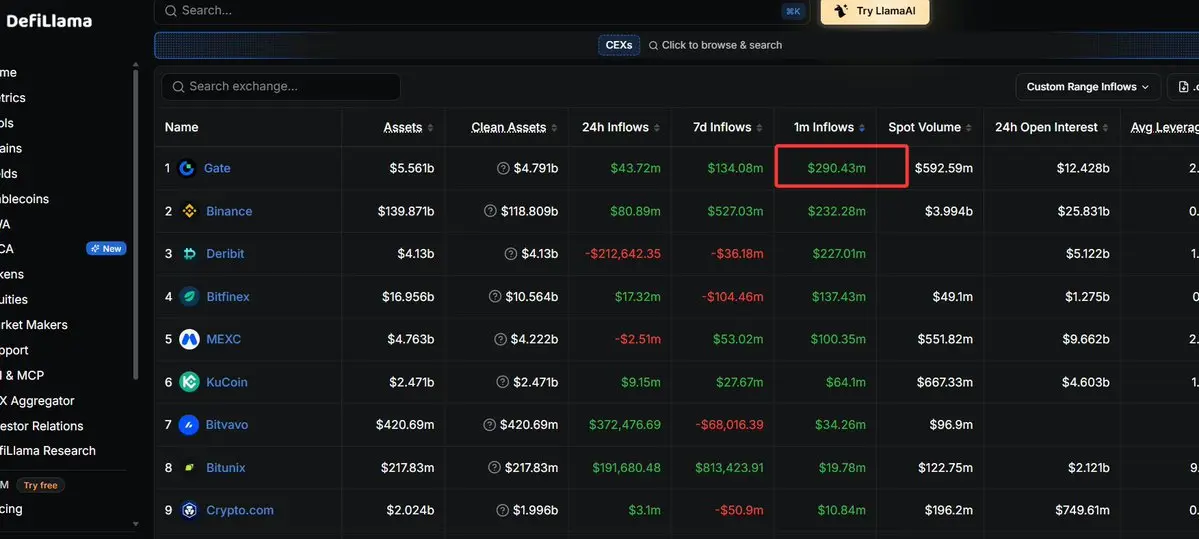Sort table by Spot Volume column
Image resolution: width=1199 pixels, height=539 pixels.
coord(930,128)
